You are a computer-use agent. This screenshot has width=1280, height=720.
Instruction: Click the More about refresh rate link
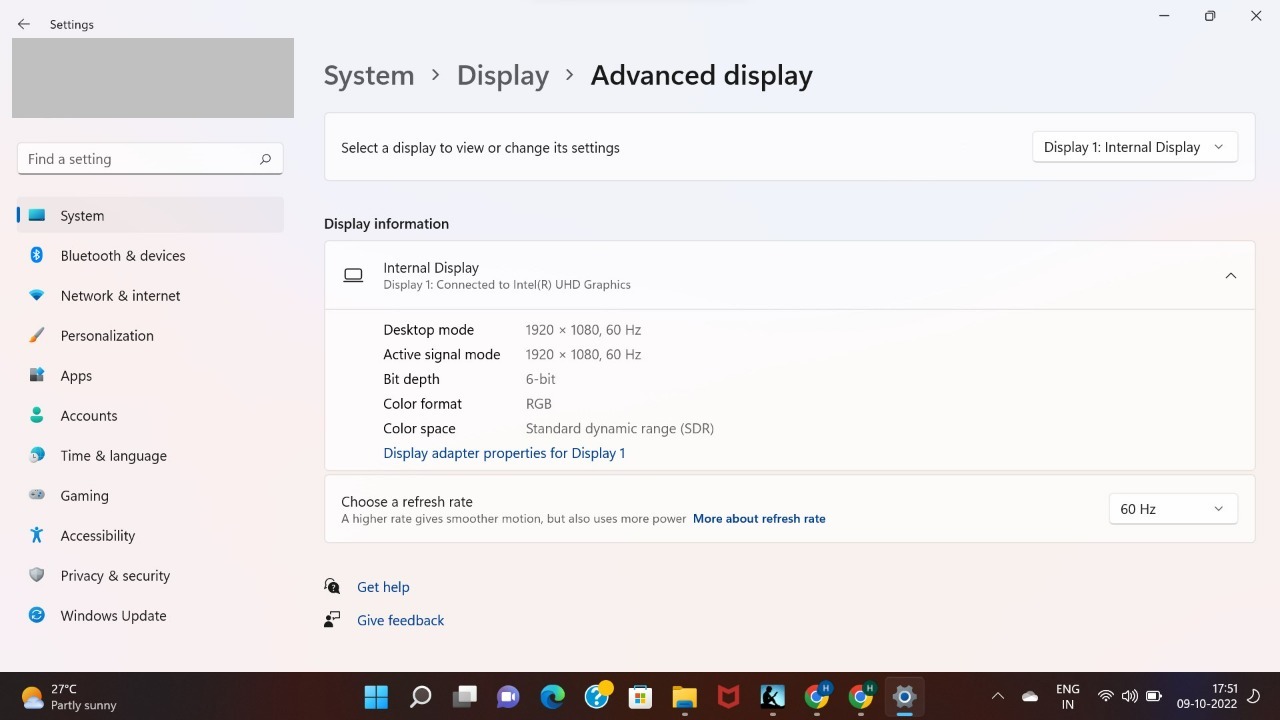[759, 518]
